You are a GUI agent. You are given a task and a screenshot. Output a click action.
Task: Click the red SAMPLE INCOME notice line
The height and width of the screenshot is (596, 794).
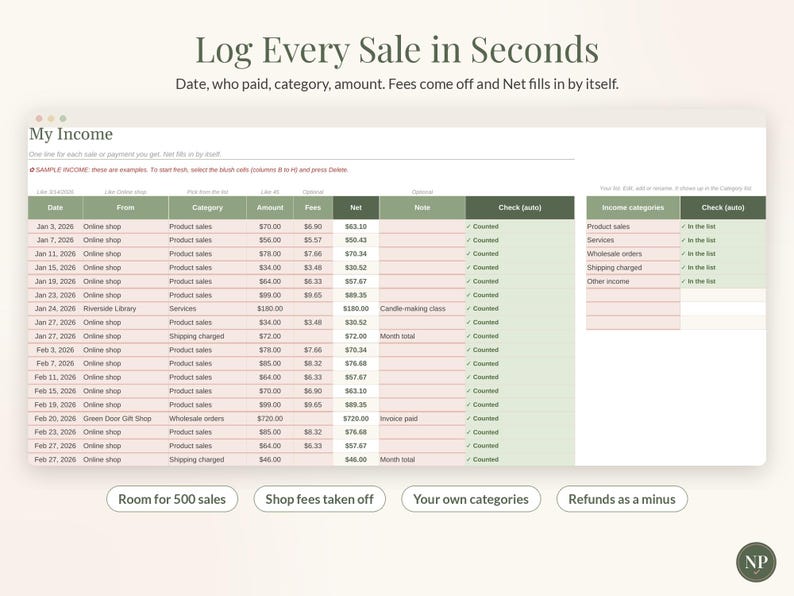(189, 170)
